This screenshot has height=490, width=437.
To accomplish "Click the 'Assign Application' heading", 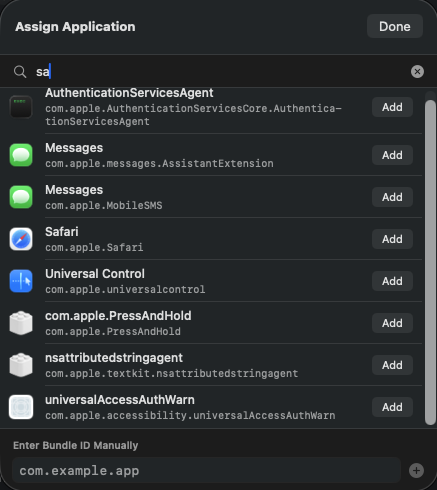I will pyautogui.click(x=75, y=27).
